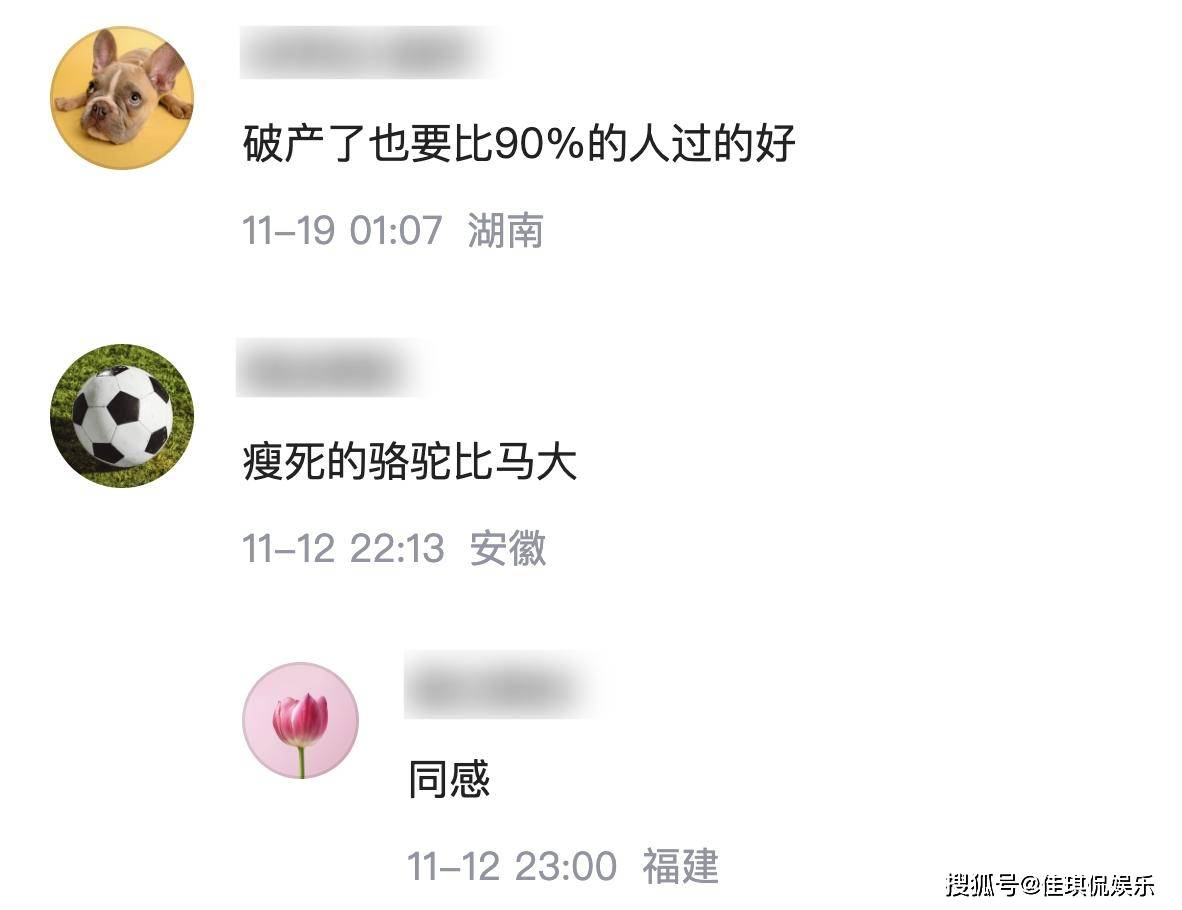1182x910 pixels.
Task: Open the pink tulip avatar profile
Action: pyautogui.click(x=301, y=720)
